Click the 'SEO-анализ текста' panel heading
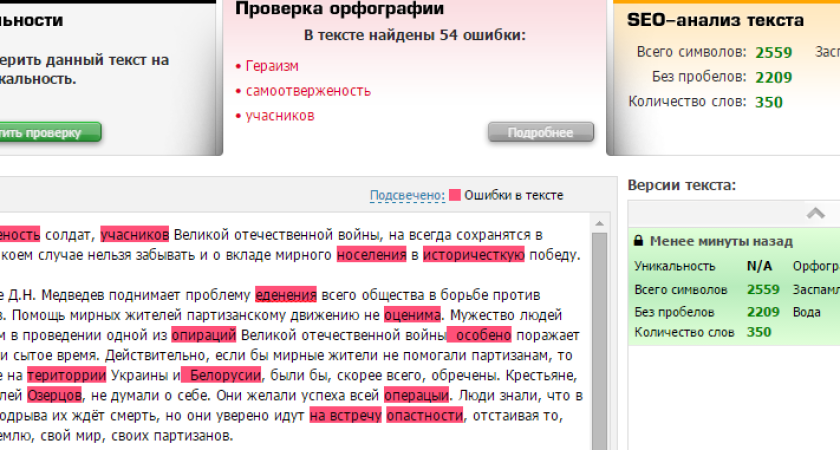Screen dimensions: 840x450 click(715, 20)
